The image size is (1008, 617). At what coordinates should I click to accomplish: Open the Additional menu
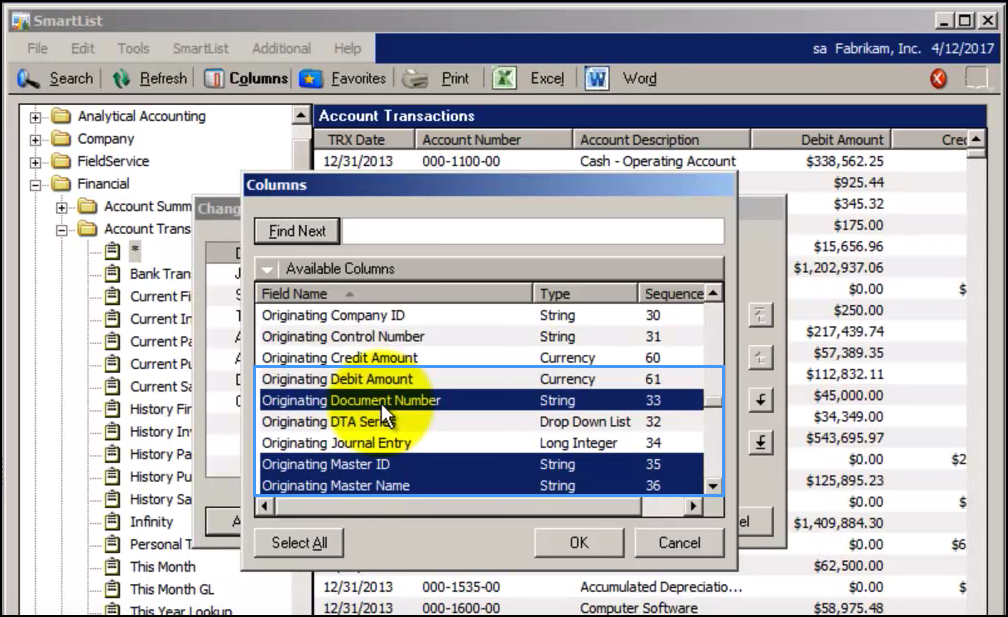pyautogui.click(x=281, y=48)
